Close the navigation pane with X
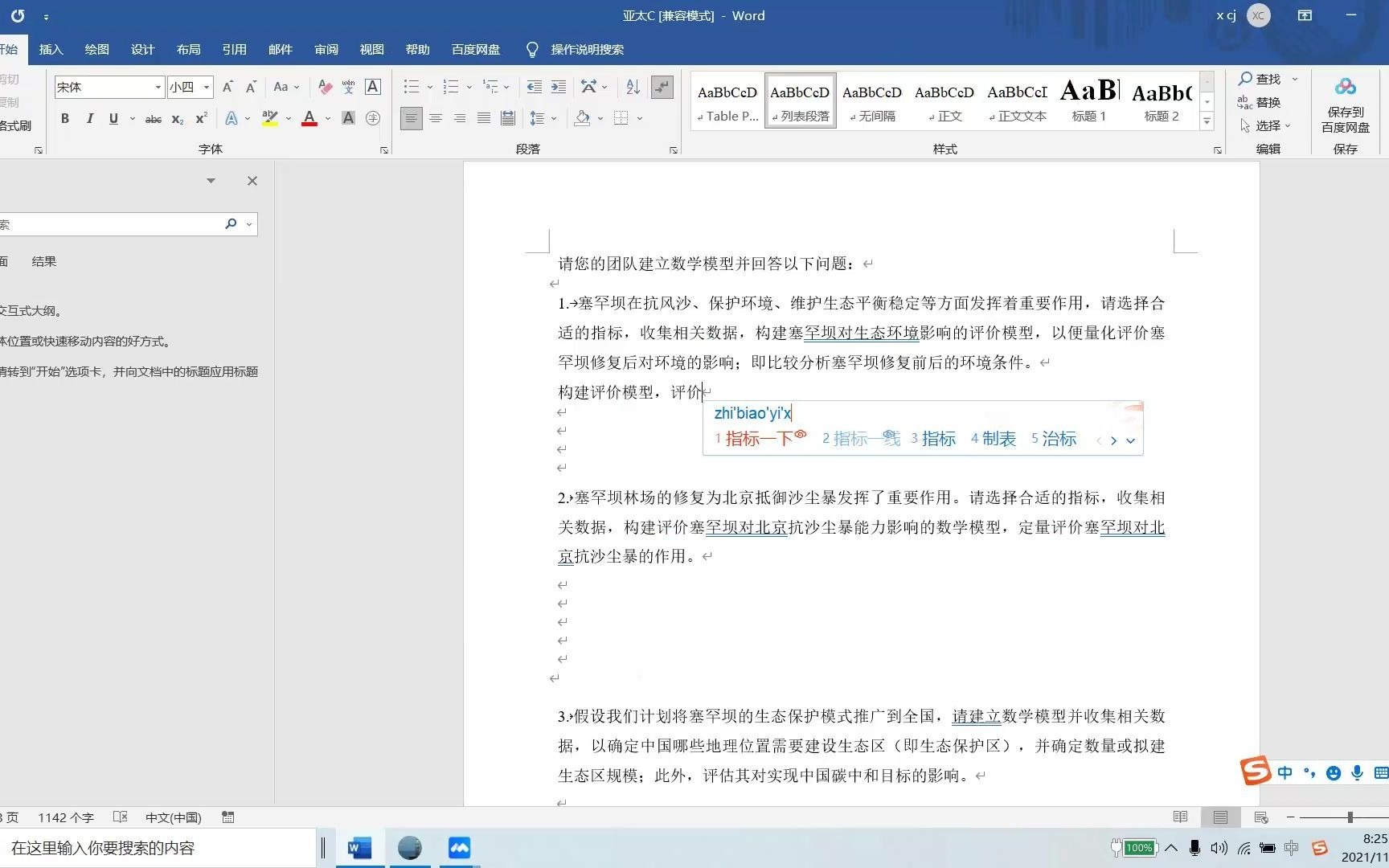 pyautogui.click(x=252, y=181)
